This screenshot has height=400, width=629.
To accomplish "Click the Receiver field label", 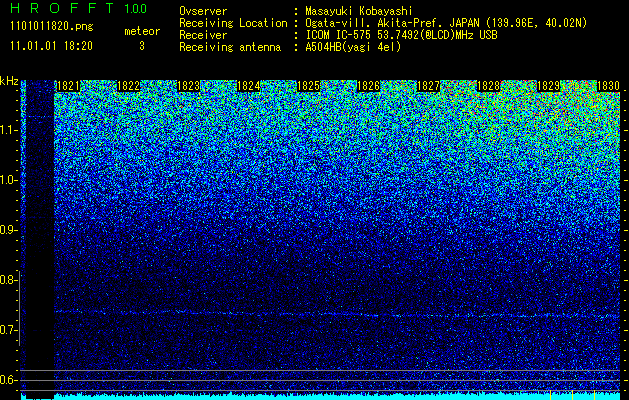I will [x=203, y=35].
